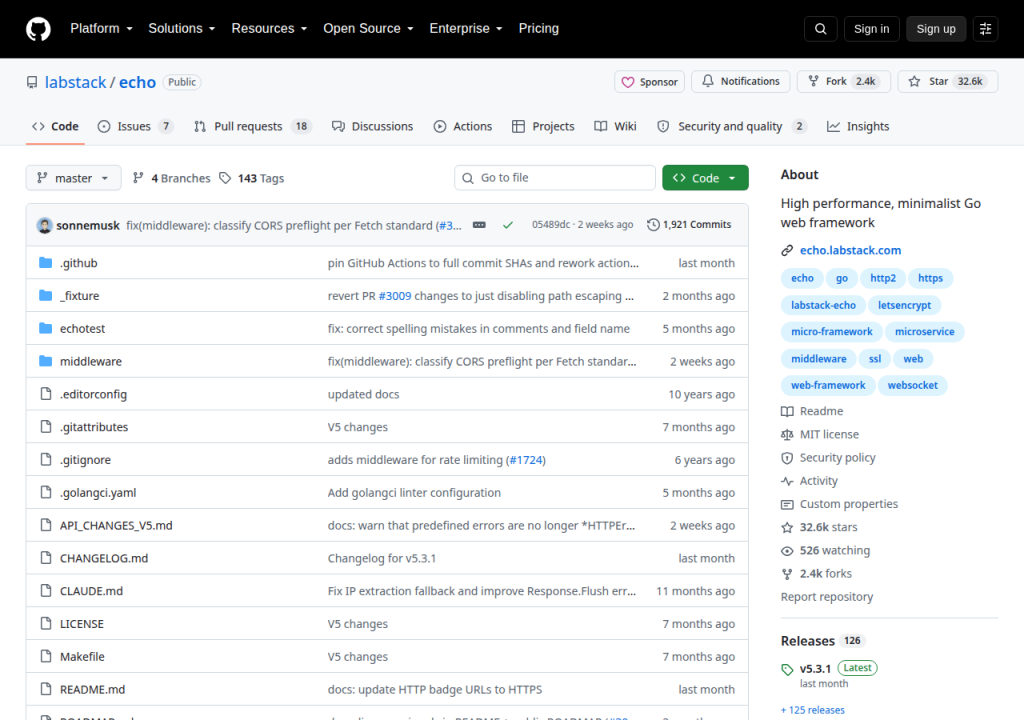Screen dimensions: 1024x720
Task: Click the .gitignore file icon
Action: (46, 459)
